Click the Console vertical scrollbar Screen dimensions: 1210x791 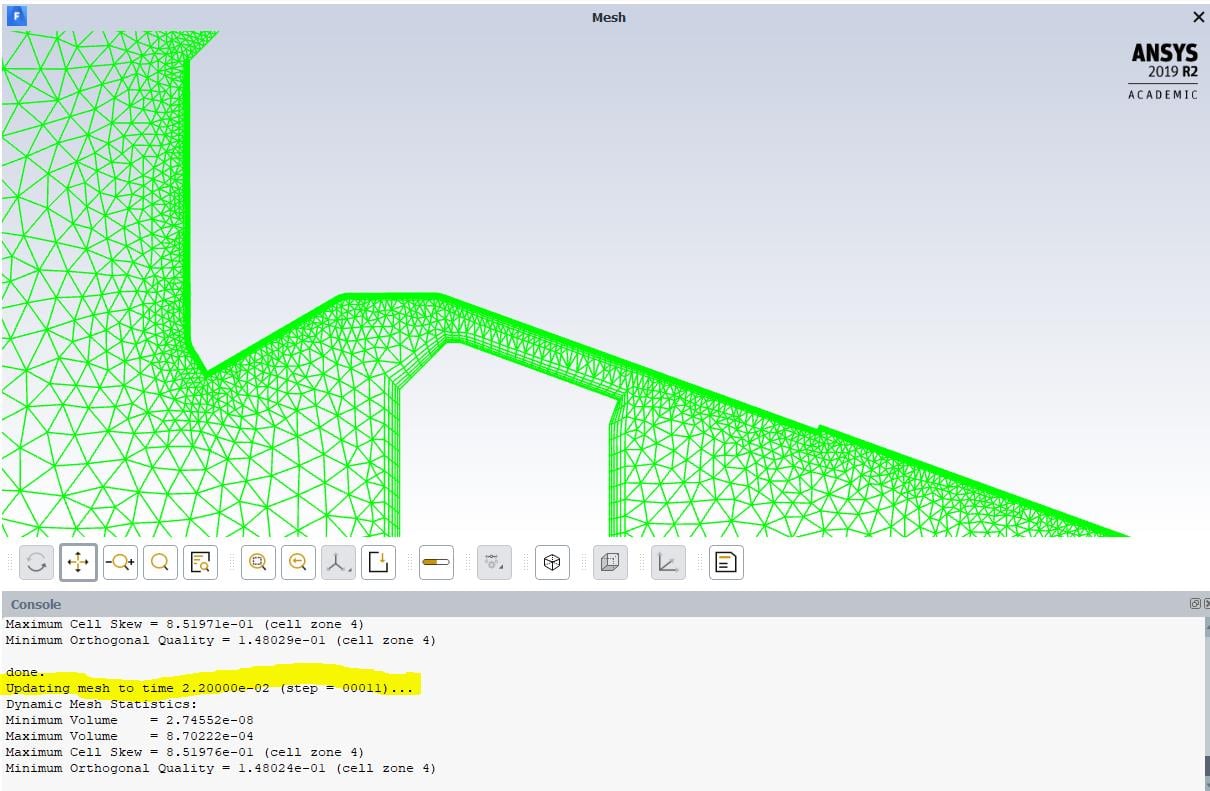coord(1207,702)
